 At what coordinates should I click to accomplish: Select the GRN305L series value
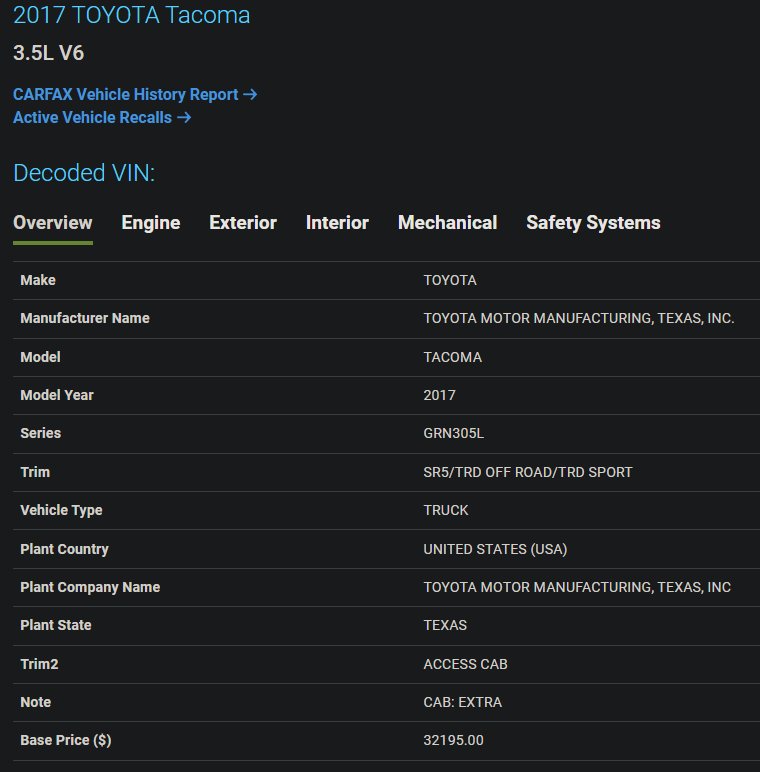click(x=453, y=433)
